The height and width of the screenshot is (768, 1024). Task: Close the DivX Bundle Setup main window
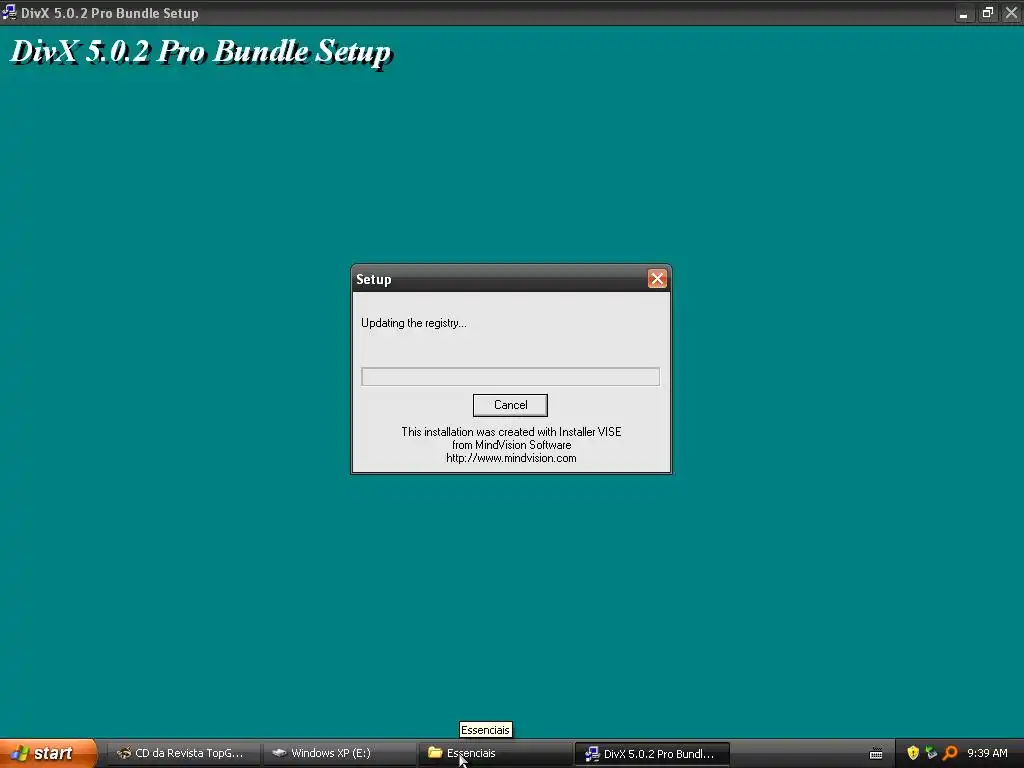coord(1012,13)
